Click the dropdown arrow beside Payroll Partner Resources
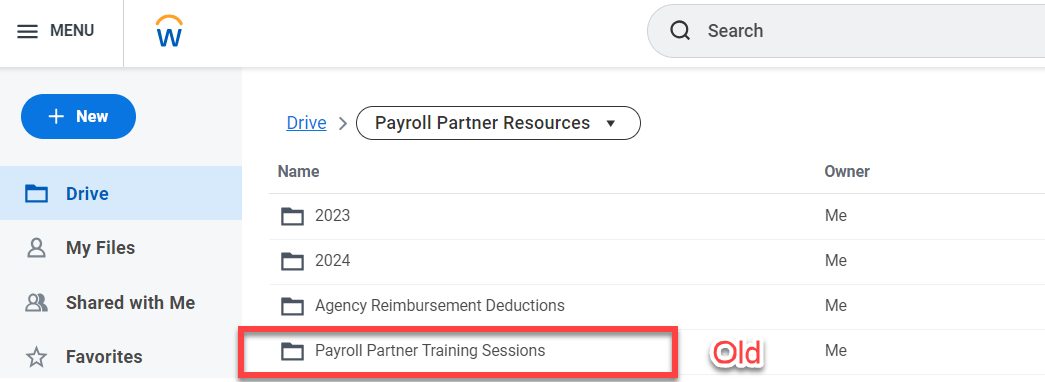Image resolution: width=1045 pixels, height=382 pixels. (610, 124)
